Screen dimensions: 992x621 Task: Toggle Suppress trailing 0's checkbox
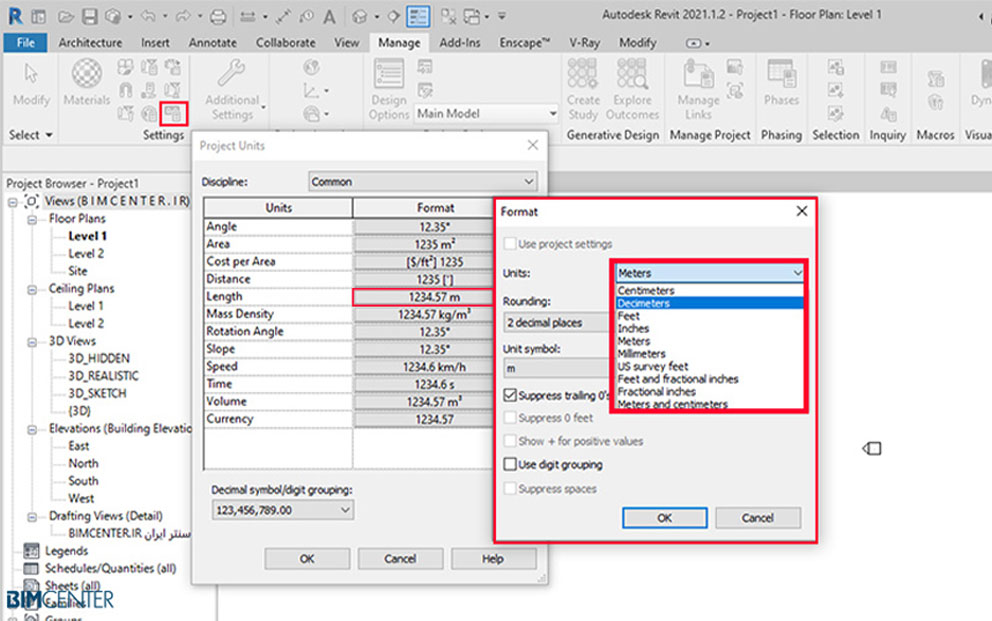[511, 397]
